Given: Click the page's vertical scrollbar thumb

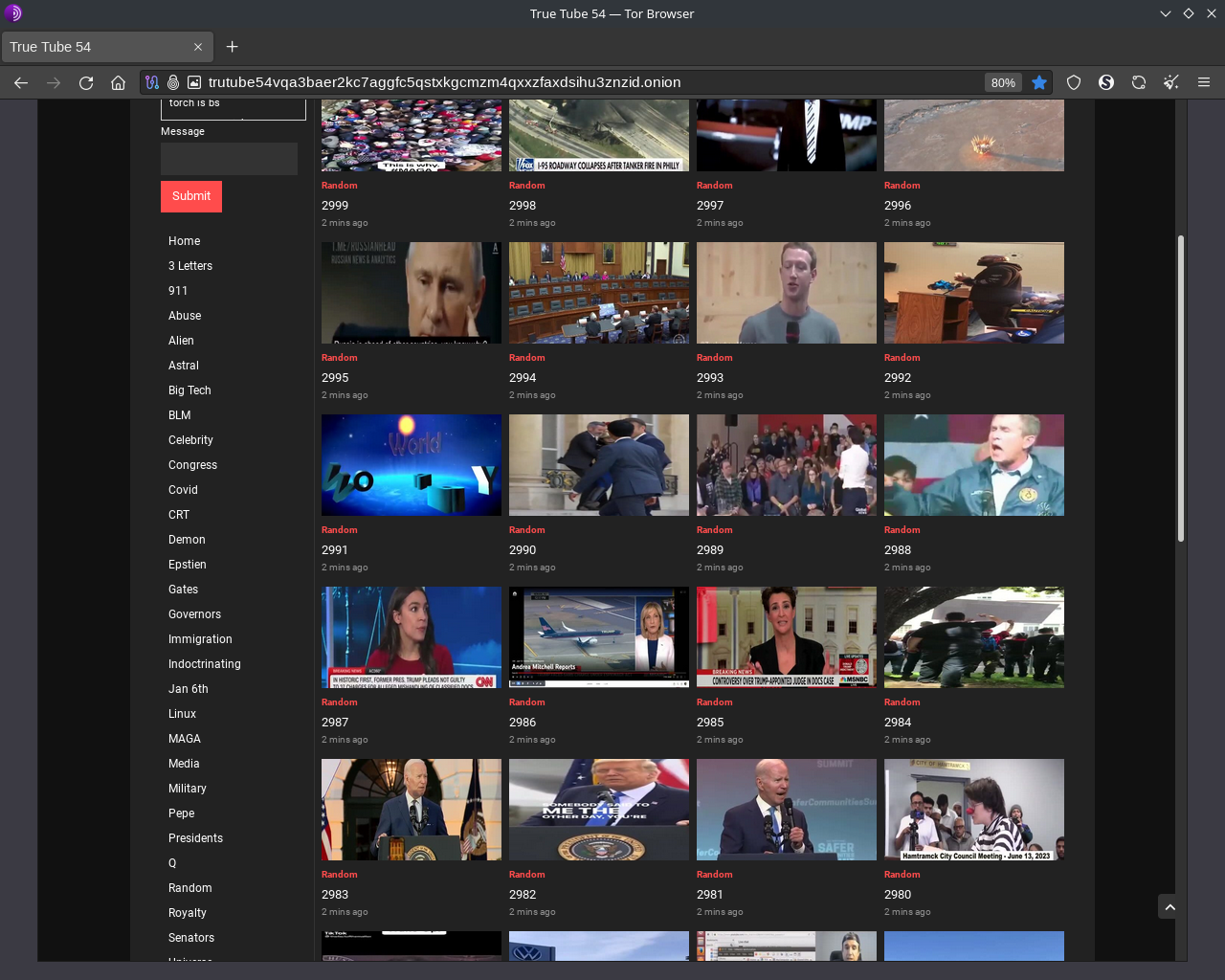Looking at the screenshot, I should pyautogui.click(x=1181, y=389).
